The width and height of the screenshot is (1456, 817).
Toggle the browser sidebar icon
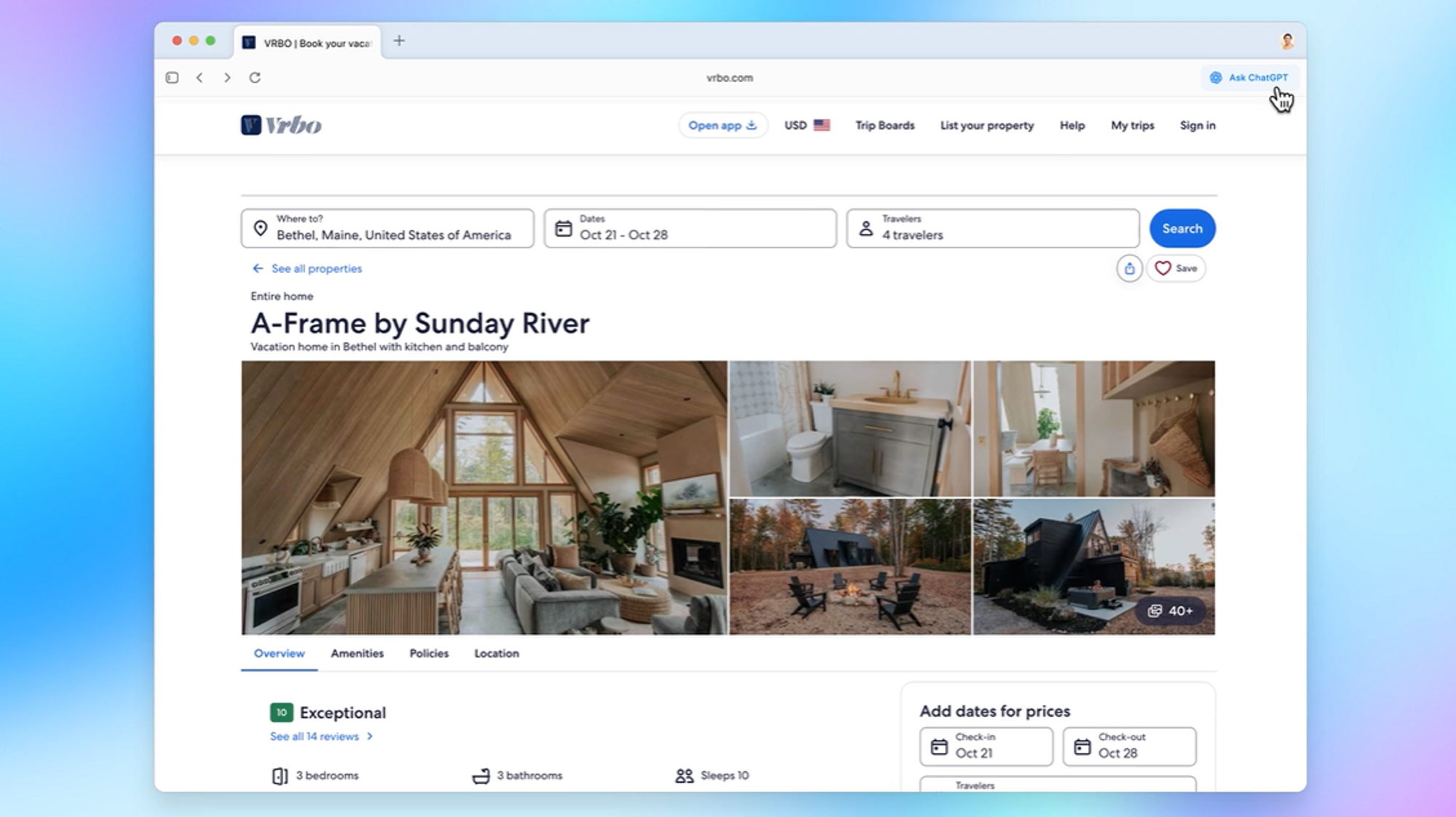click(173, 78)
